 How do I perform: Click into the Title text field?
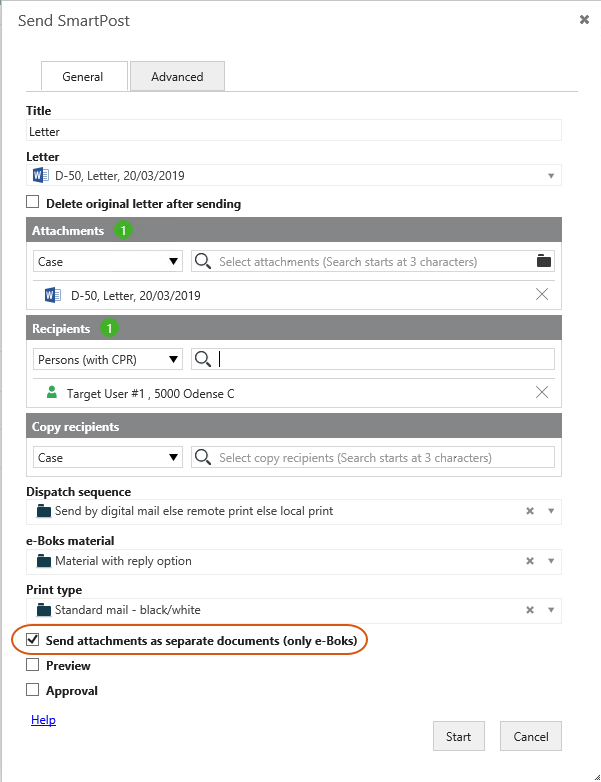click(x=294, y=131)
